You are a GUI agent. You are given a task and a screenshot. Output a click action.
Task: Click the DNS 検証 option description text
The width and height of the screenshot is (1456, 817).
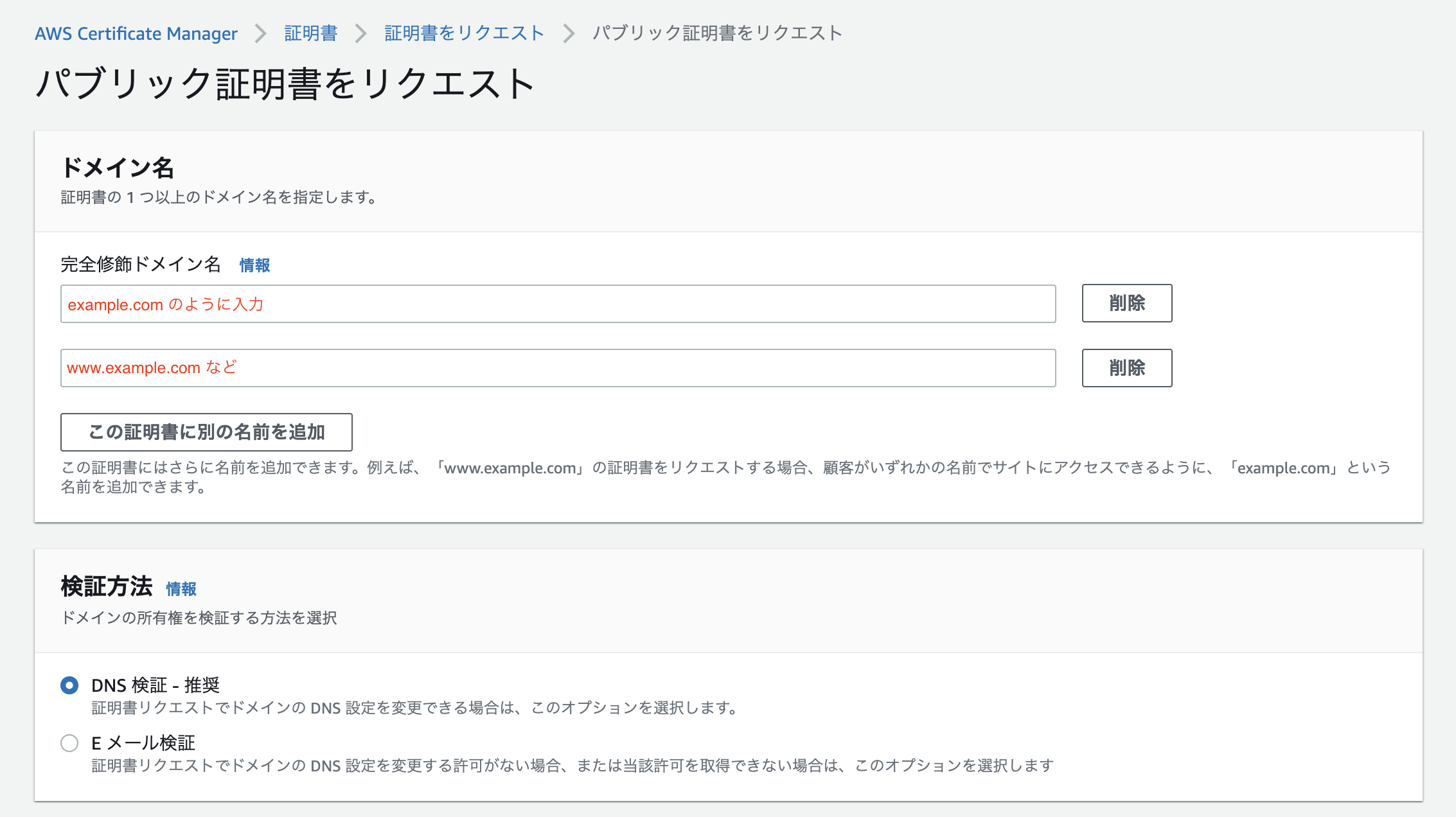(x=414, y=708)
